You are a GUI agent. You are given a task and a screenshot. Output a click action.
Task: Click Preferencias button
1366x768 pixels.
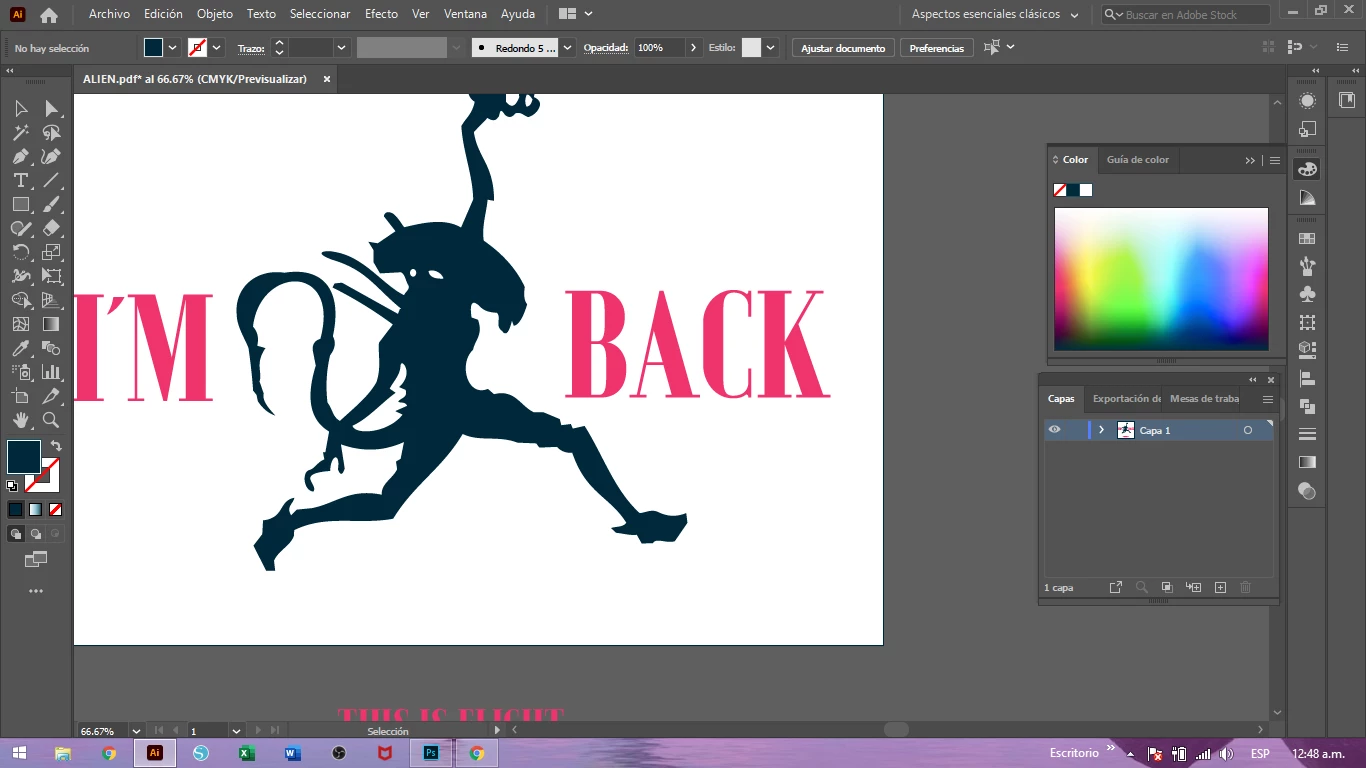click(x=936, y=48)
